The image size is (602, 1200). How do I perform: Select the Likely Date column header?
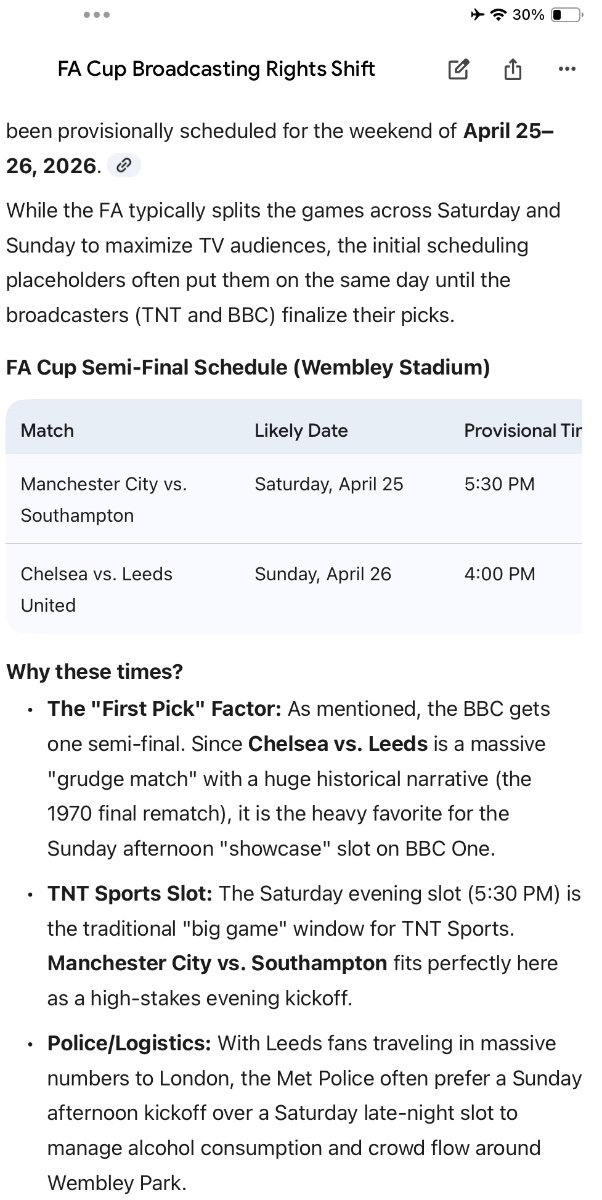(x=301, y=431)
